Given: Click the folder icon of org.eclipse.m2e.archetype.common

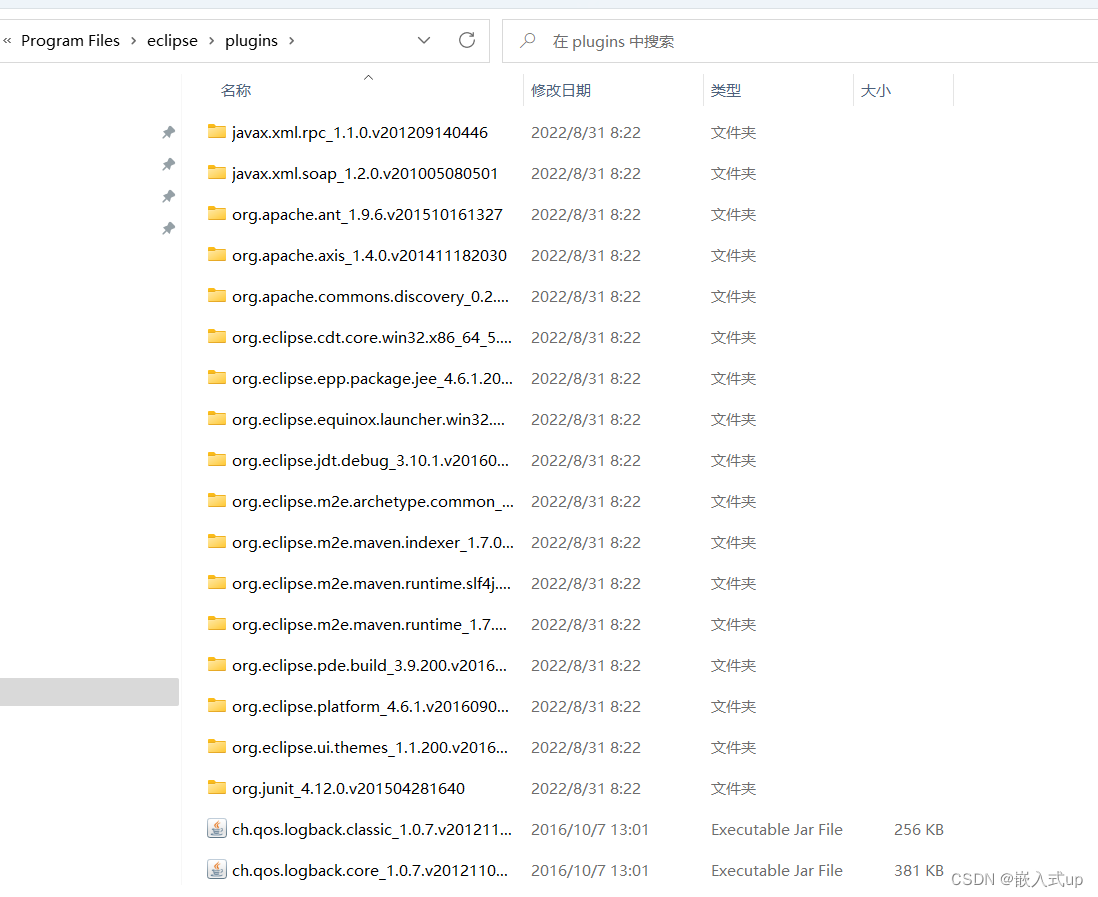Looking at the screenshot, I should point(217,501).
